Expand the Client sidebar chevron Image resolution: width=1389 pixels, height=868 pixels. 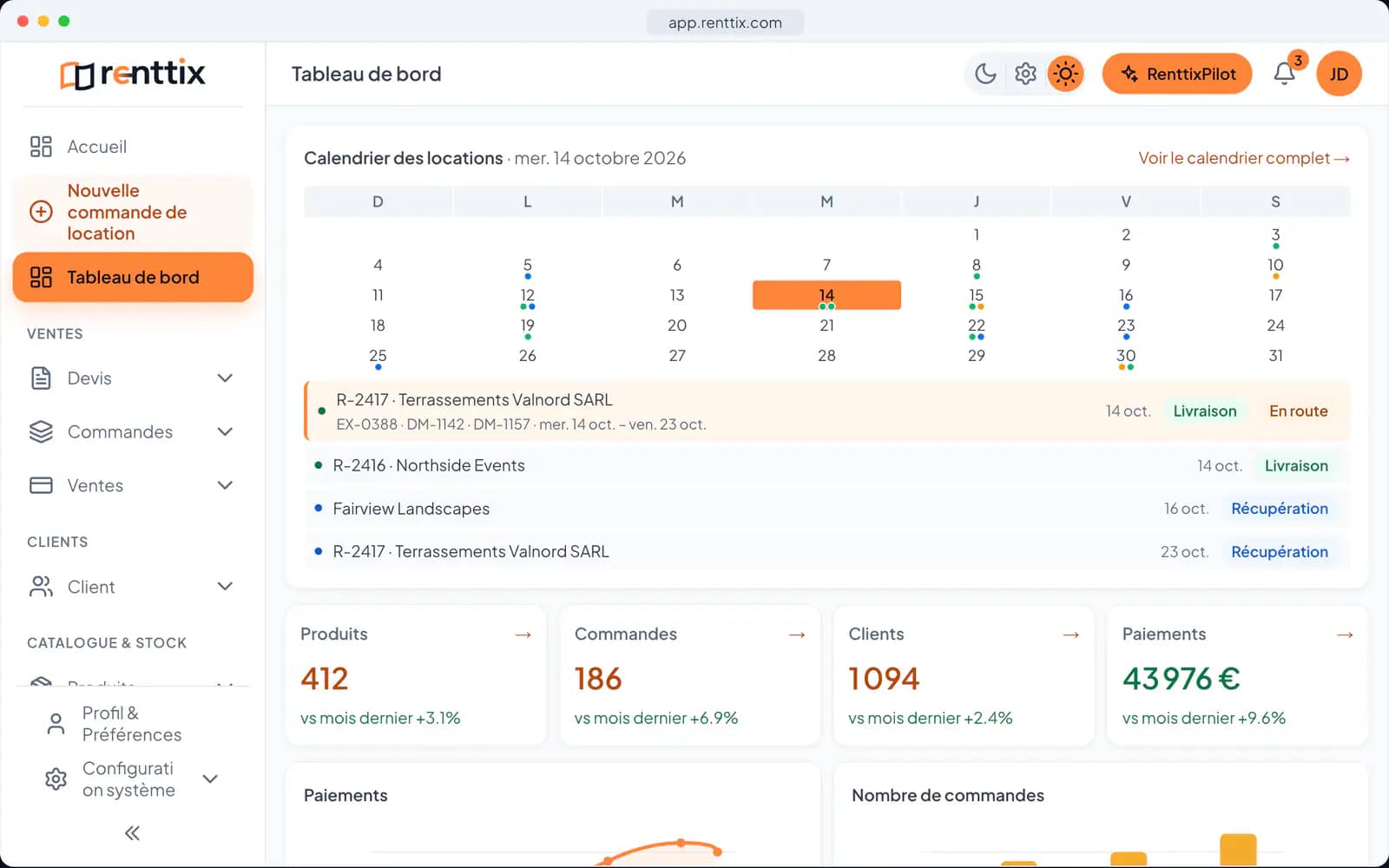[x=225, y=587]
